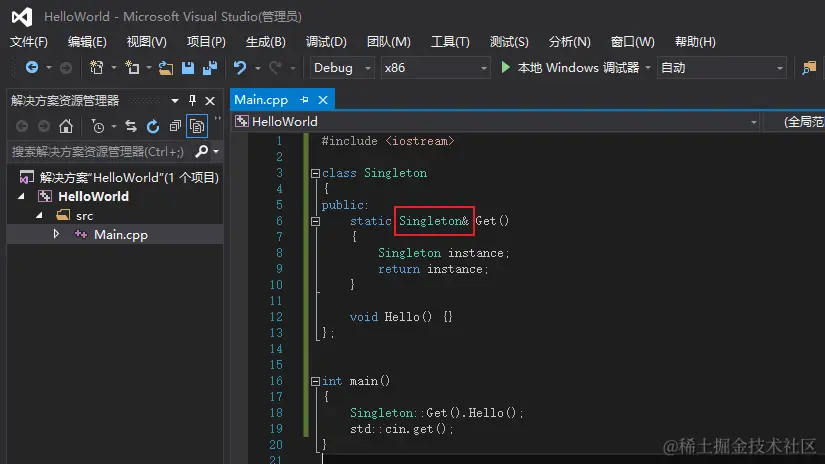Open the Debug configuration dropdown
This screenshot has height=464, width=825.
(342, 68)
